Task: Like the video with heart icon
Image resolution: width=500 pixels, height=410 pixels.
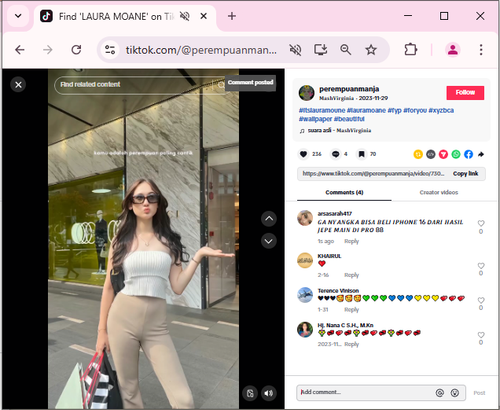Action: (x=303, y=154)
